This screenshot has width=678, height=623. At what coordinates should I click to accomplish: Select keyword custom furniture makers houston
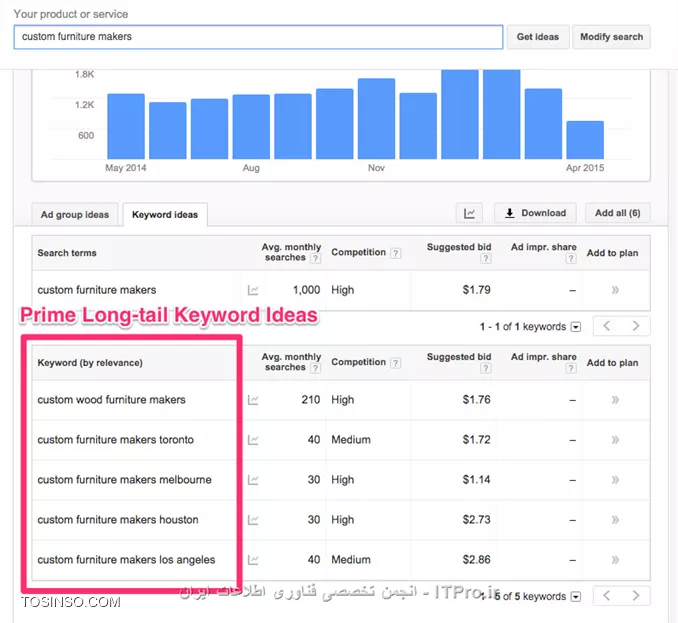[x=118, y=520]
